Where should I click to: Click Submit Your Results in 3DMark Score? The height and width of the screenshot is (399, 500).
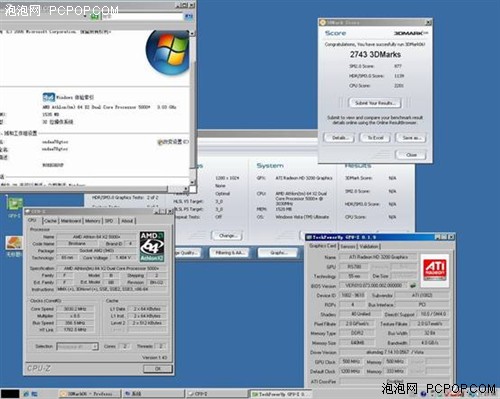pos(375,103)
